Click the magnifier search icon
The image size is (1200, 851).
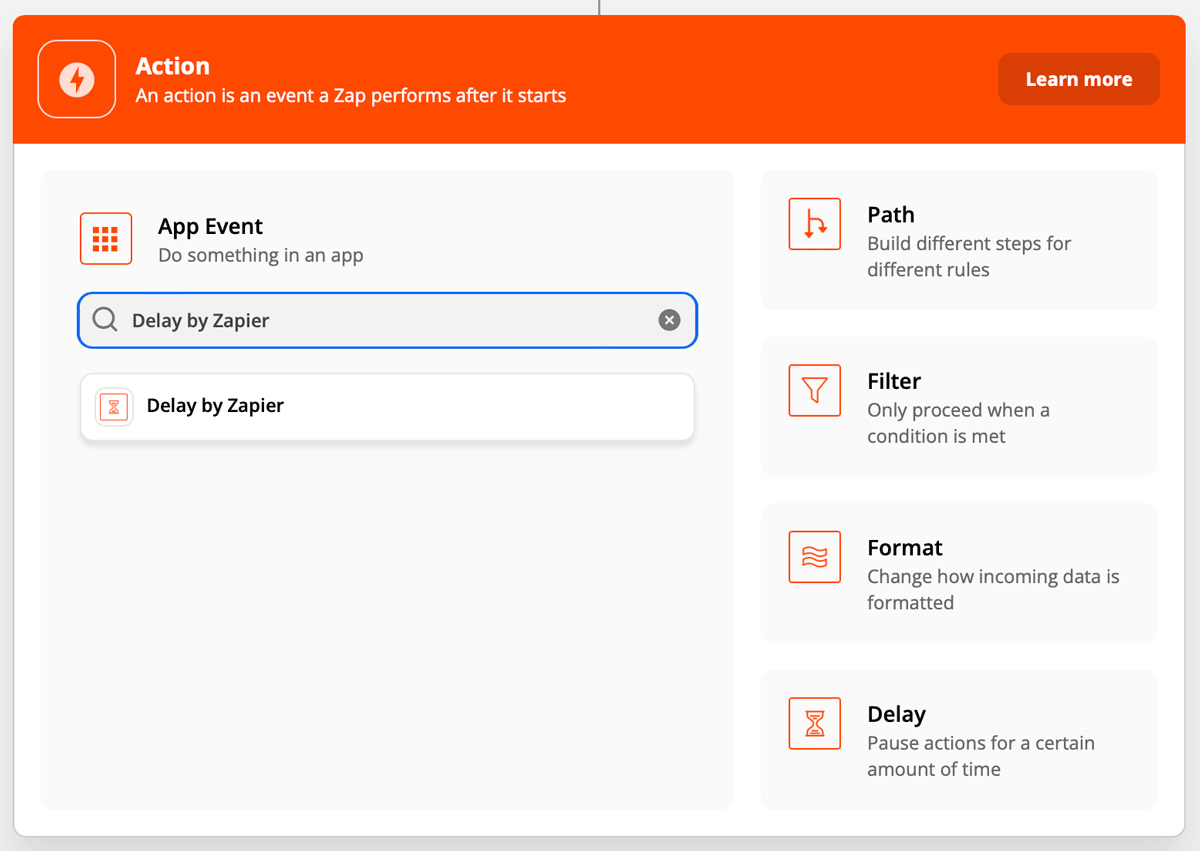tap(105, 320)
